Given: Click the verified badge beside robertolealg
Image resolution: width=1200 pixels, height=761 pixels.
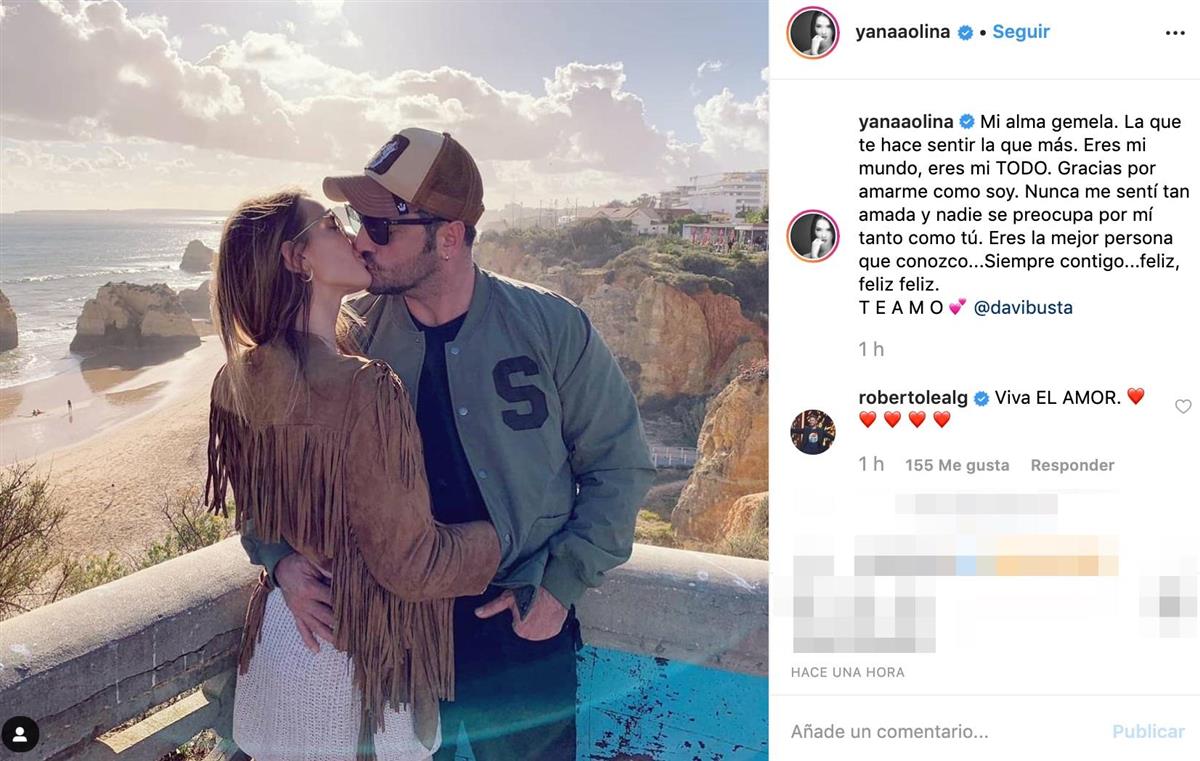Looking at the screenshot, I should click(x=981, y=398).
